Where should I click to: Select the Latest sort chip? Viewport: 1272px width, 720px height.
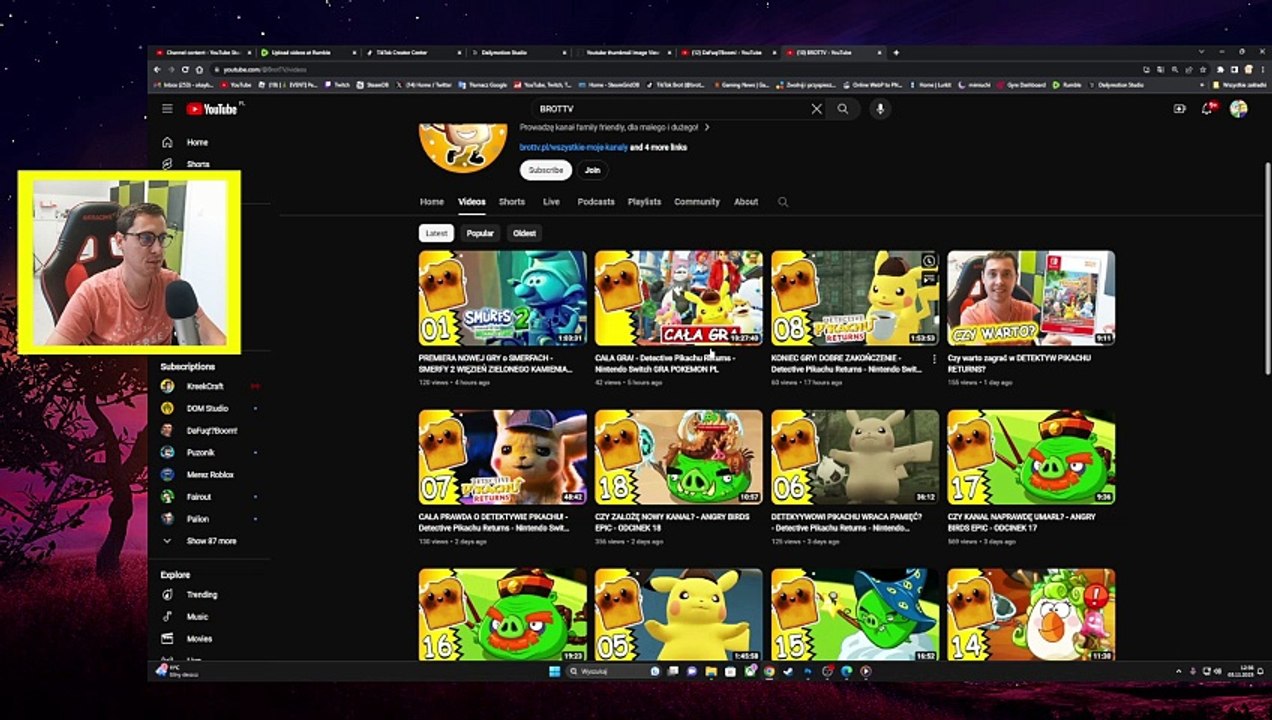437,233
